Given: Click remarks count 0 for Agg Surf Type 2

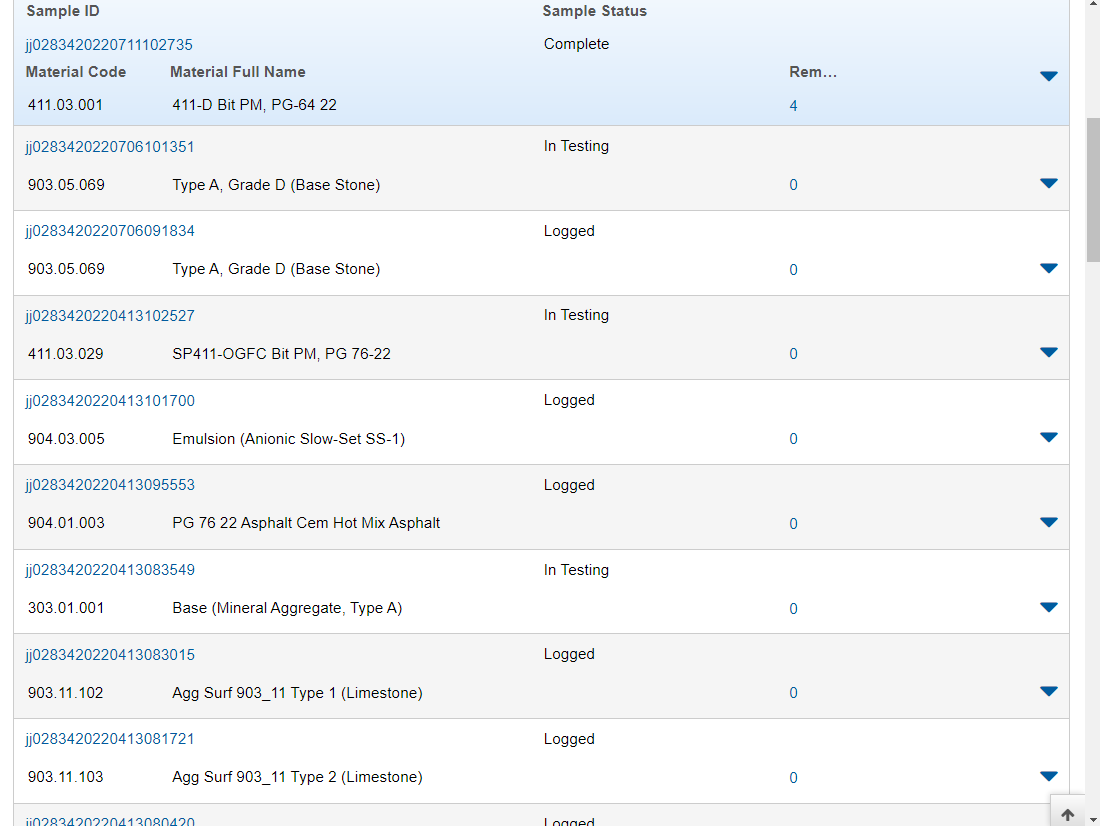Looking at the screenshot, I should coord(793,778).
